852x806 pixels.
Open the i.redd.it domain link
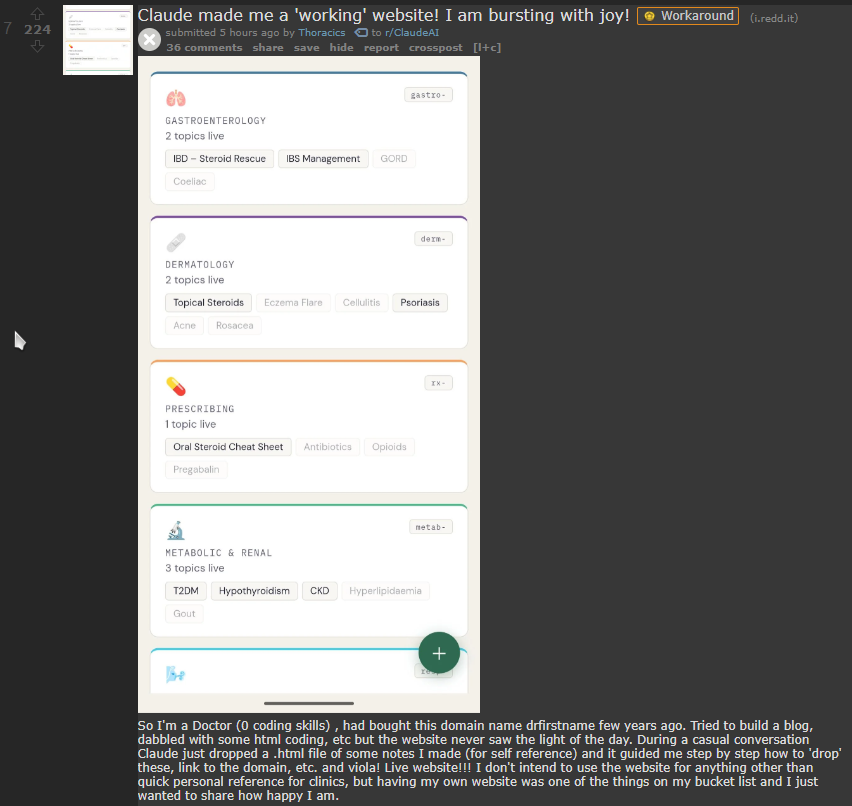[774, 18]
